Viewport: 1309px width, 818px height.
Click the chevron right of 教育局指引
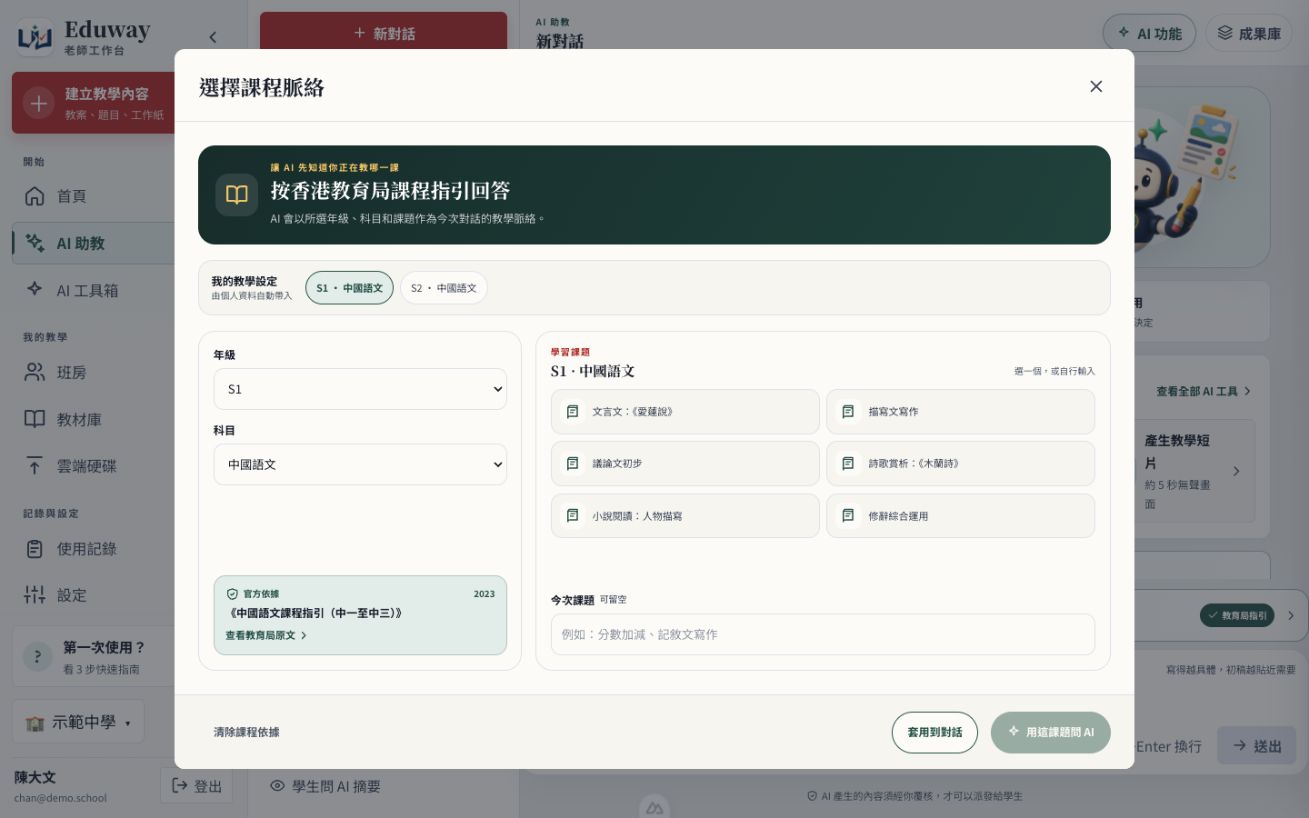coord(1290,616)
